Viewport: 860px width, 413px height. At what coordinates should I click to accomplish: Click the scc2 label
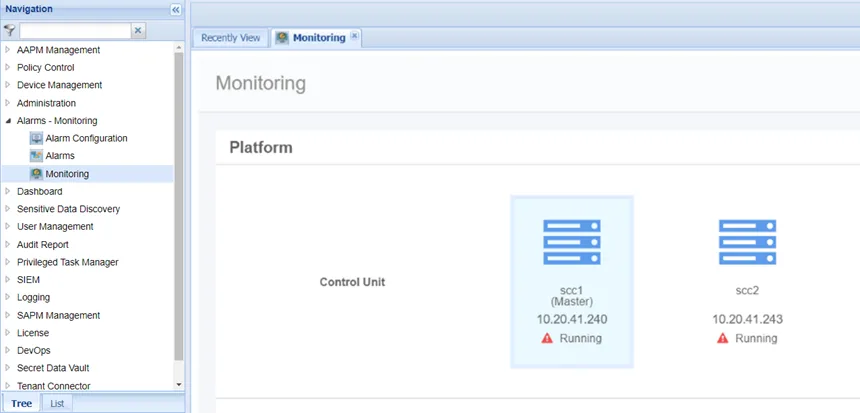(747, 291)
